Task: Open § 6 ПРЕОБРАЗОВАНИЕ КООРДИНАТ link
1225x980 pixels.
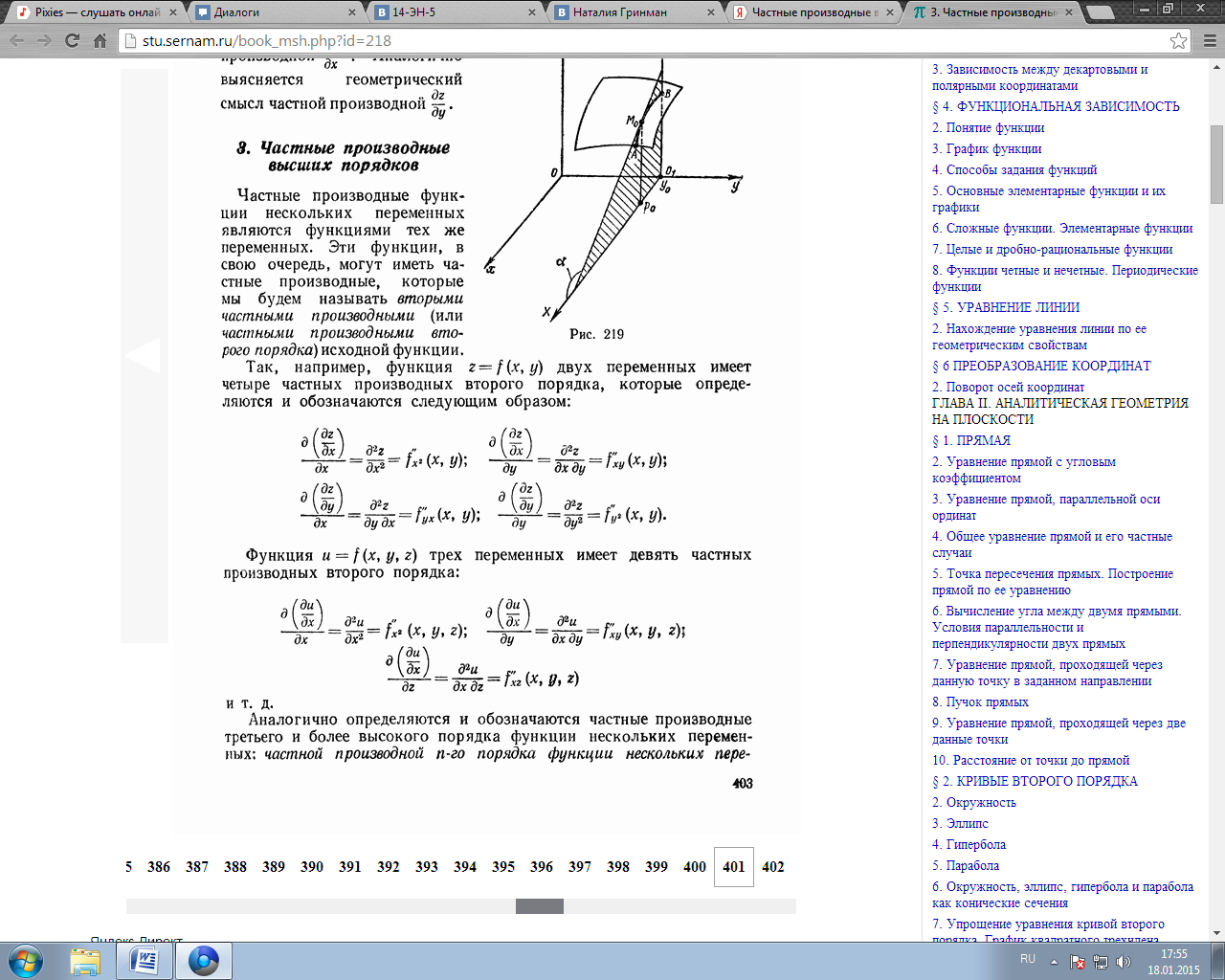Action: pyautogui.click(x=1041, y=367)
